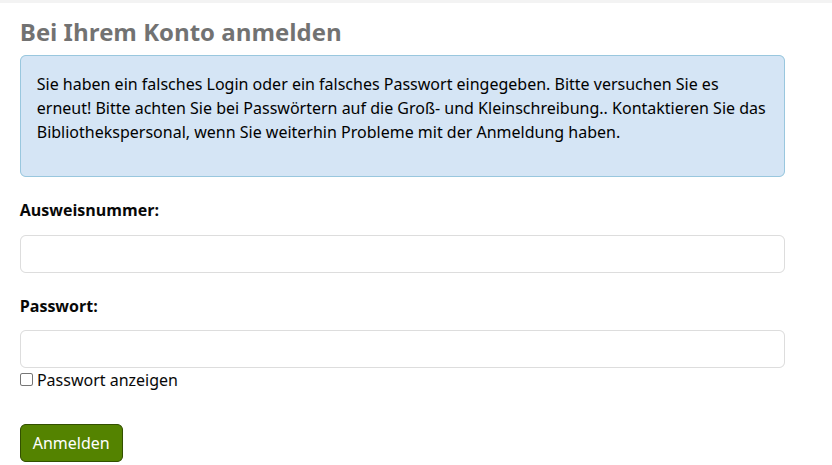The height and width of the screenshot is (465, 832).
Task: Click the Ausweisnummer input field
Action: (x=402, y=254)
